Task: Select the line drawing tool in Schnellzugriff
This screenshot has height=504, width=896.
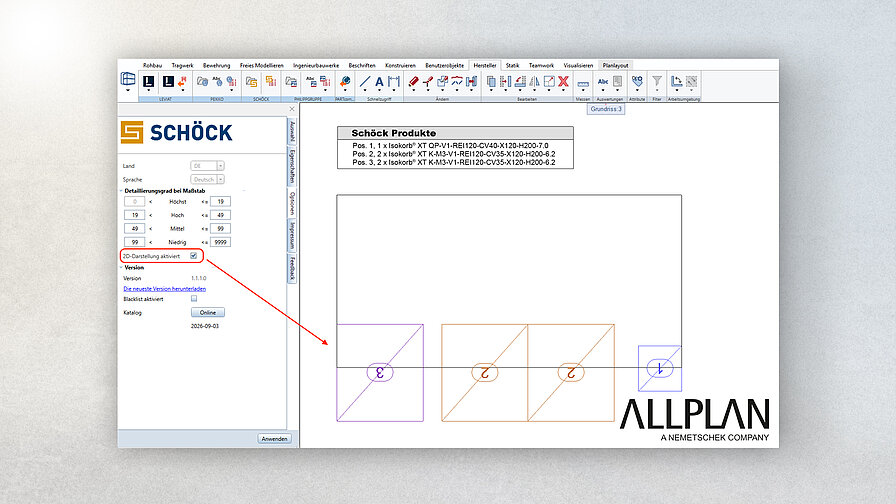Action: coord(365,82)
